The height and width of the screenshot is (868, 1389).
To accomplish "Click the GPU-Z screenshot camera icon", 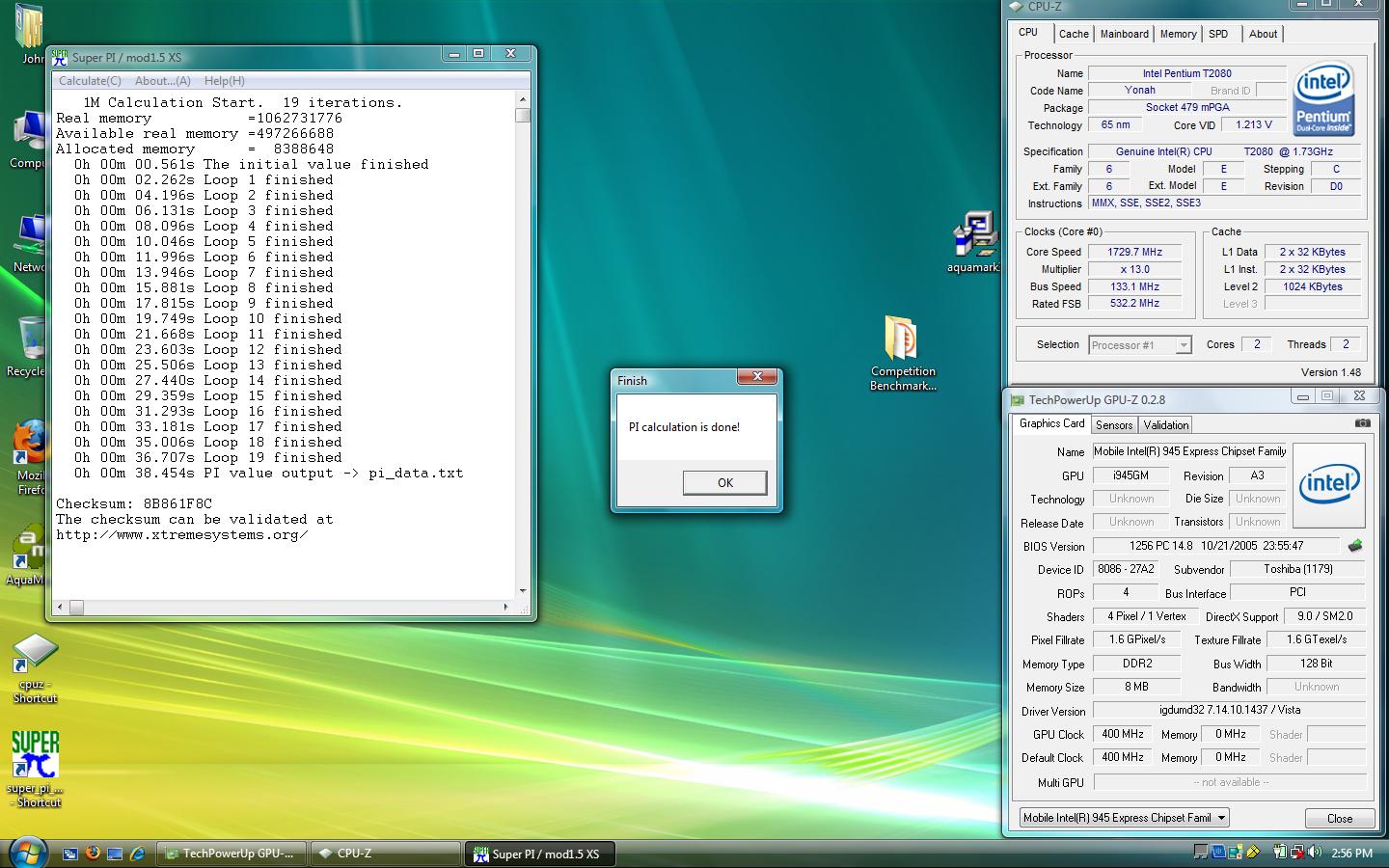I will 1362,423.
